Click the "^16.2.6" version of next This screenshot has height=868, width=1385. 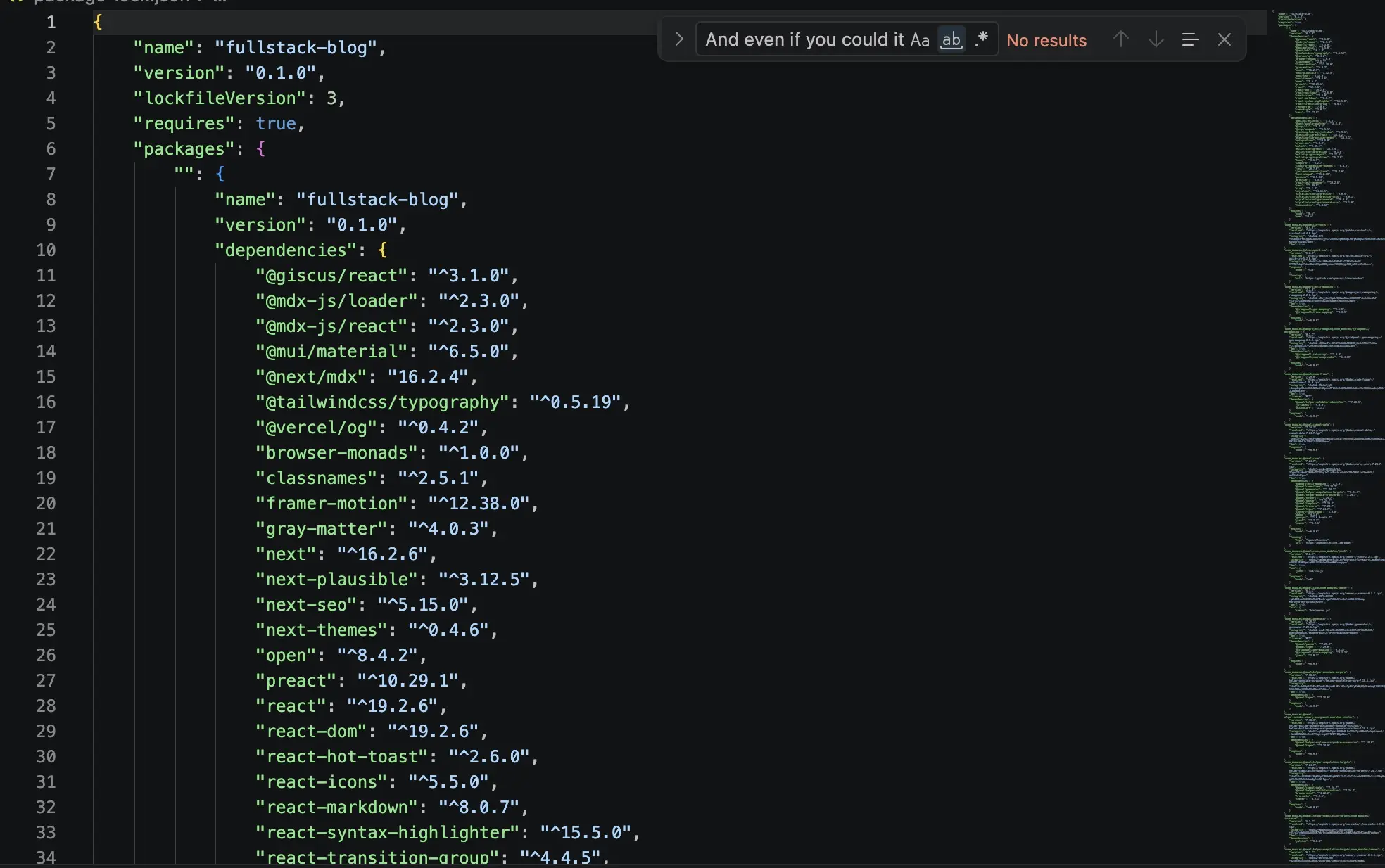pyautogui.click(x=382, y=554)
